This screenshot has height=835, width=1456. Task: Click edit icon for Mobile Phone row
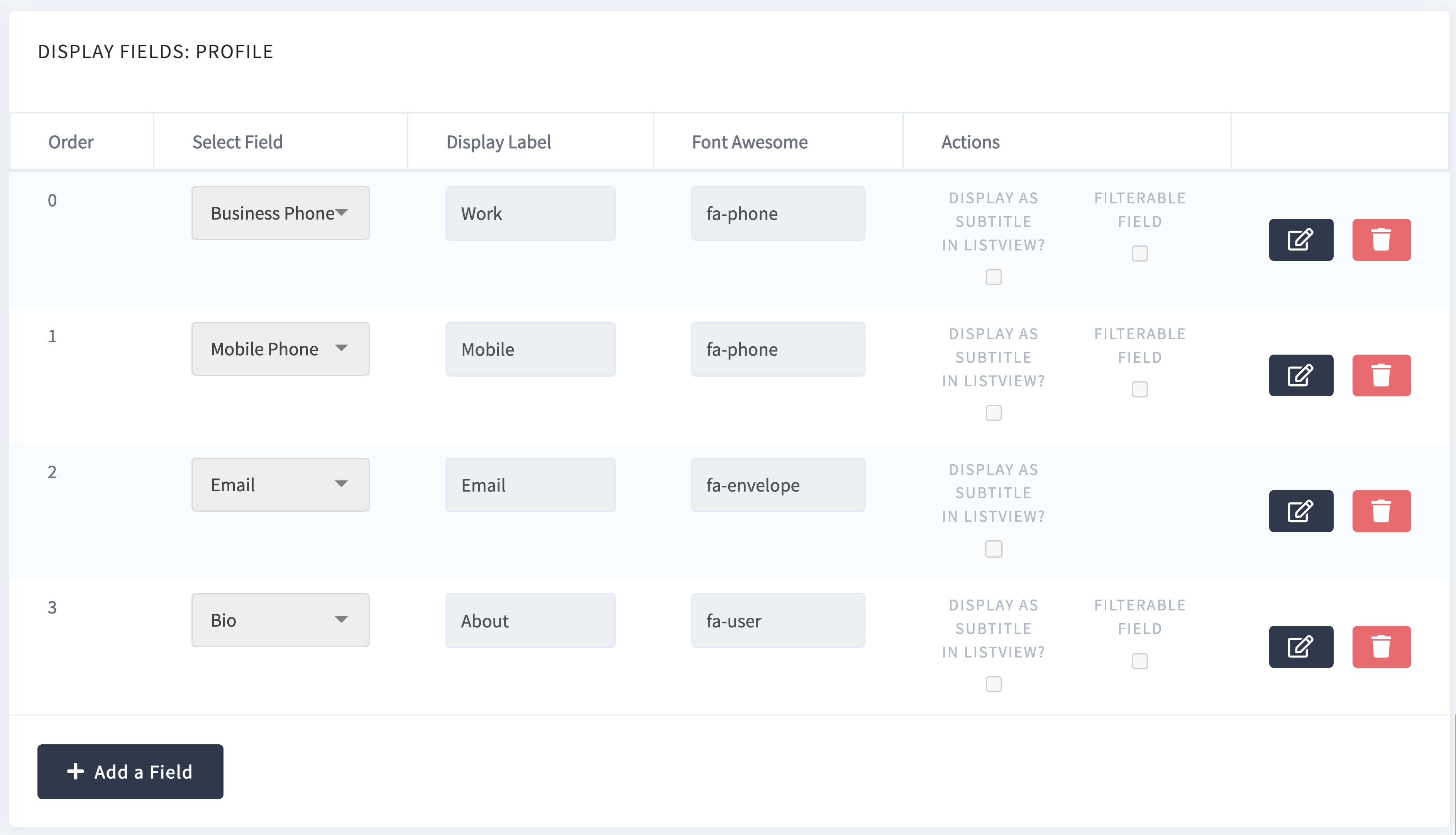tap(1300, 376)
